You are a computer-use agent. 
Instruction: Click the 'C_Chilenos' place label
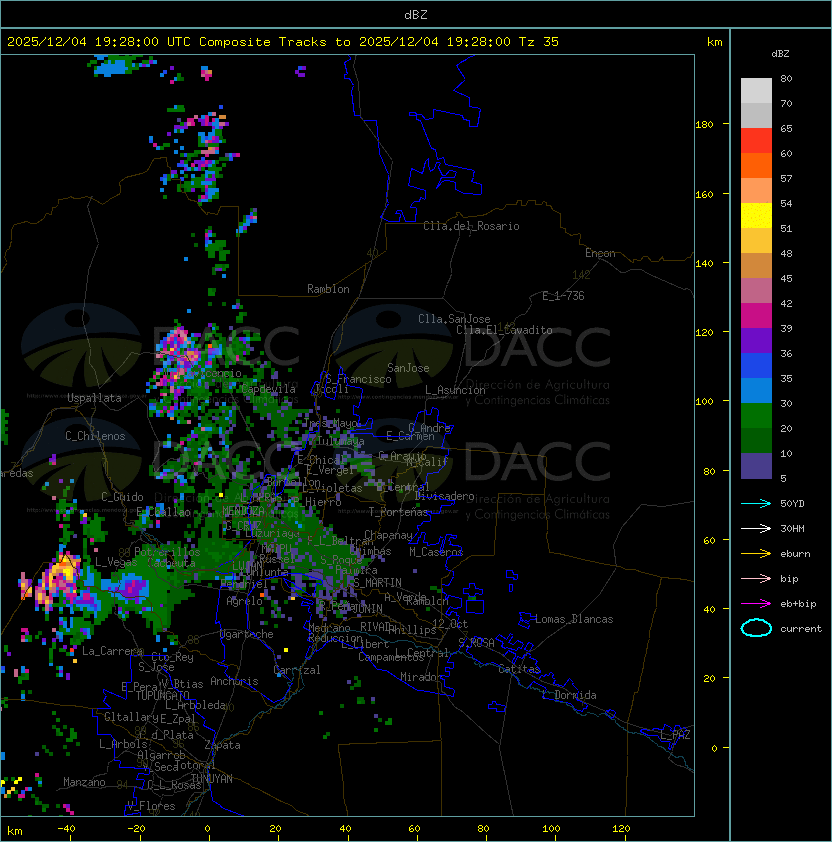(95, 436)
